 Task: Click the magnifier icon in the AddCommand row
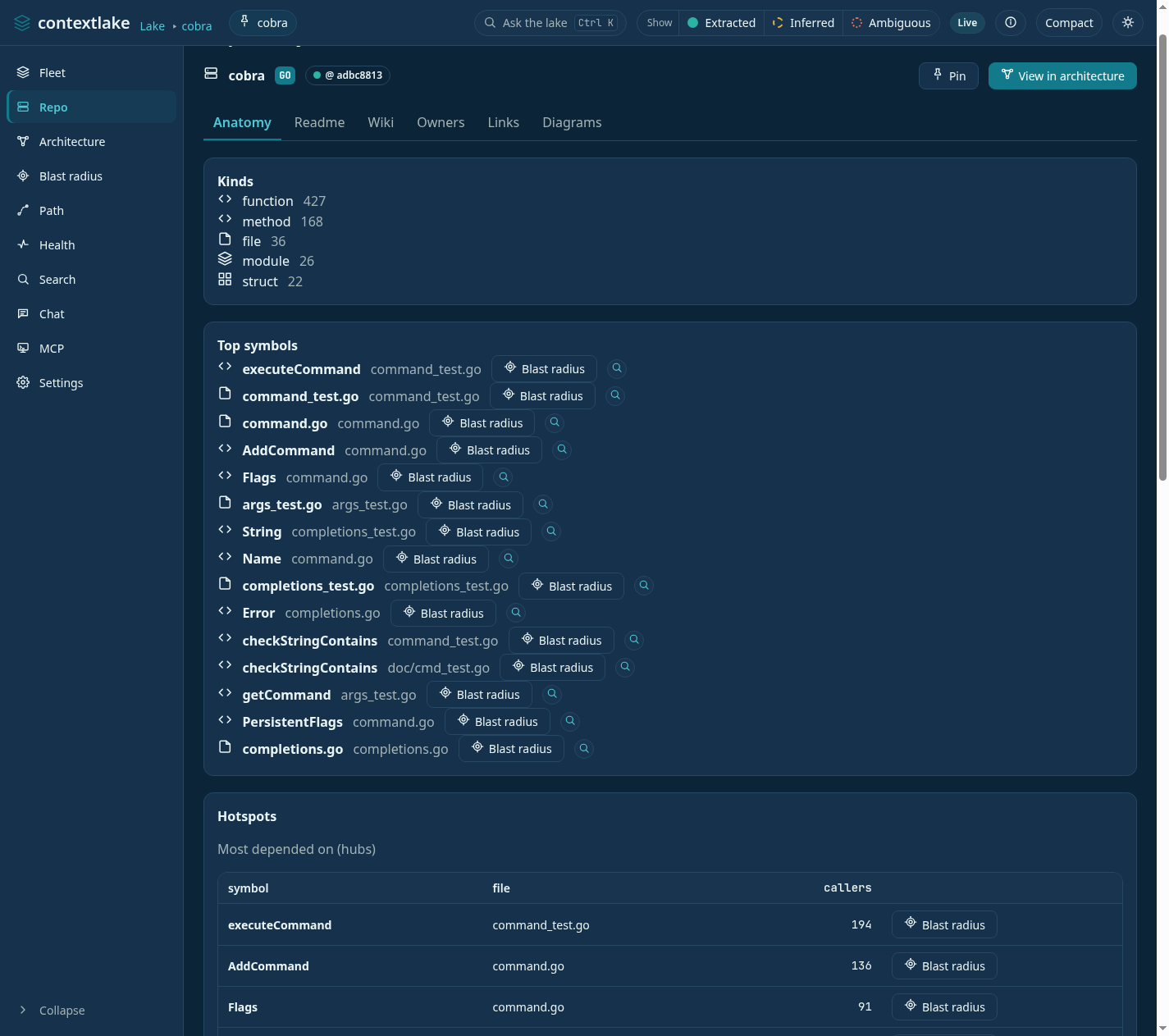(x=562, y=450)
